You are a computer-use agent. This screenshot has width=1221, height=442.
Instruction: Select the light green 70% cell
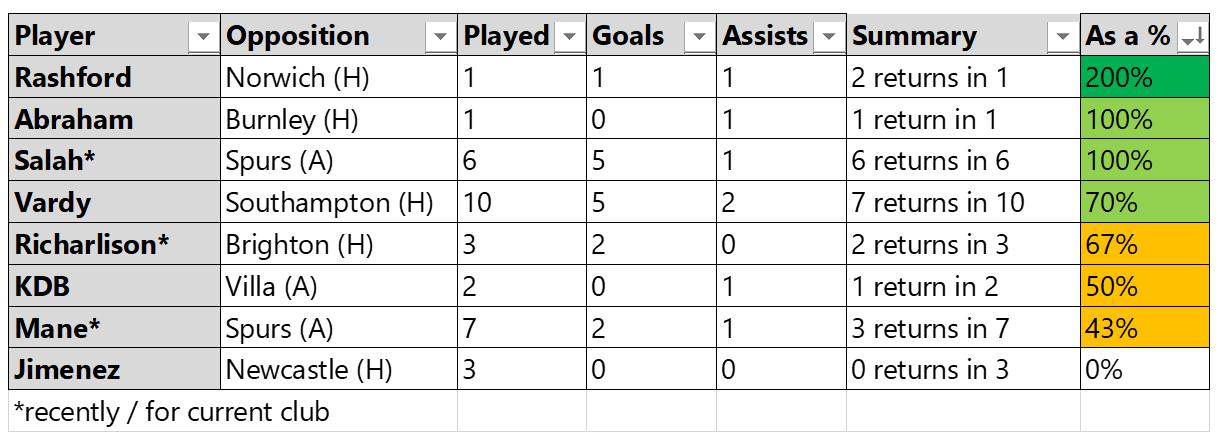click(1145, 203)
